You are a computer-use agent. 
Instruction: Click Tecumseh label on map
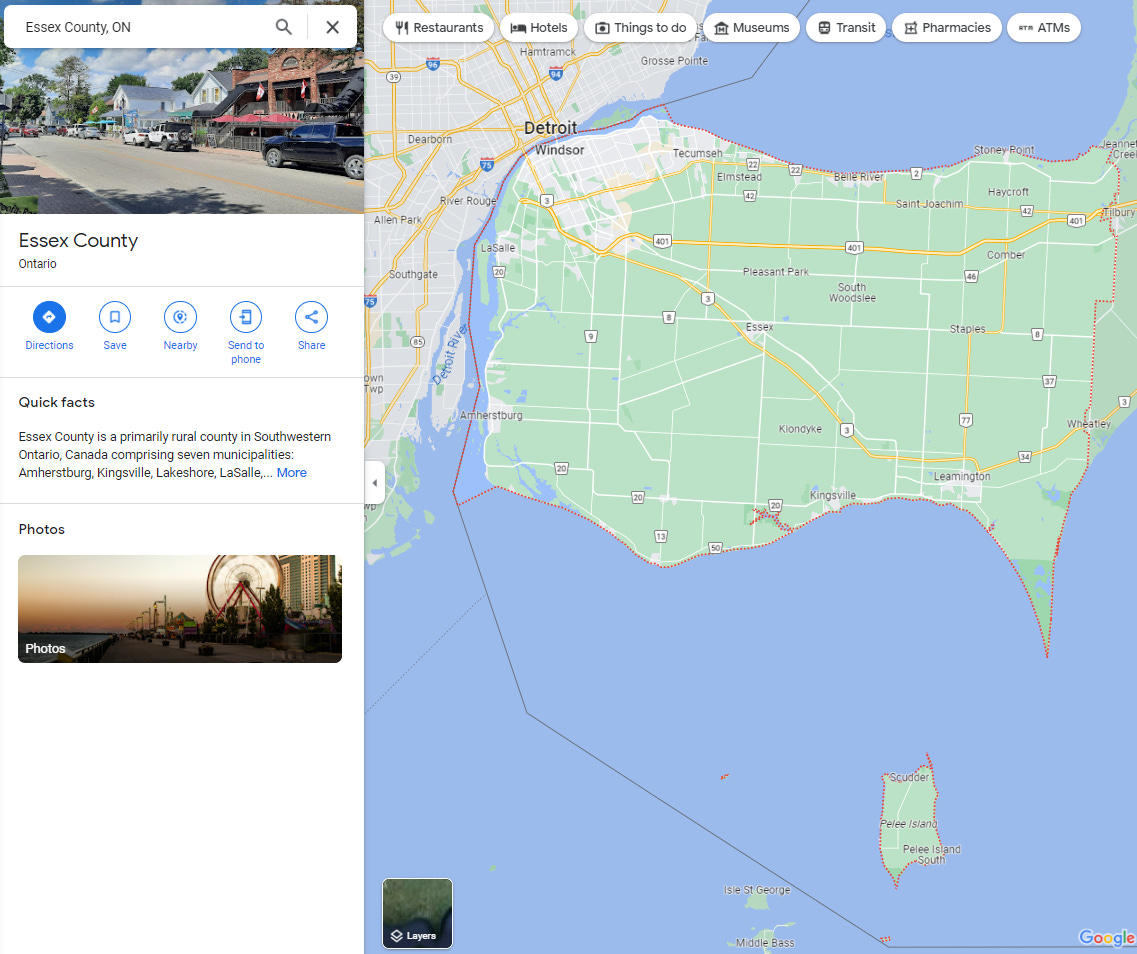[697, 153]
